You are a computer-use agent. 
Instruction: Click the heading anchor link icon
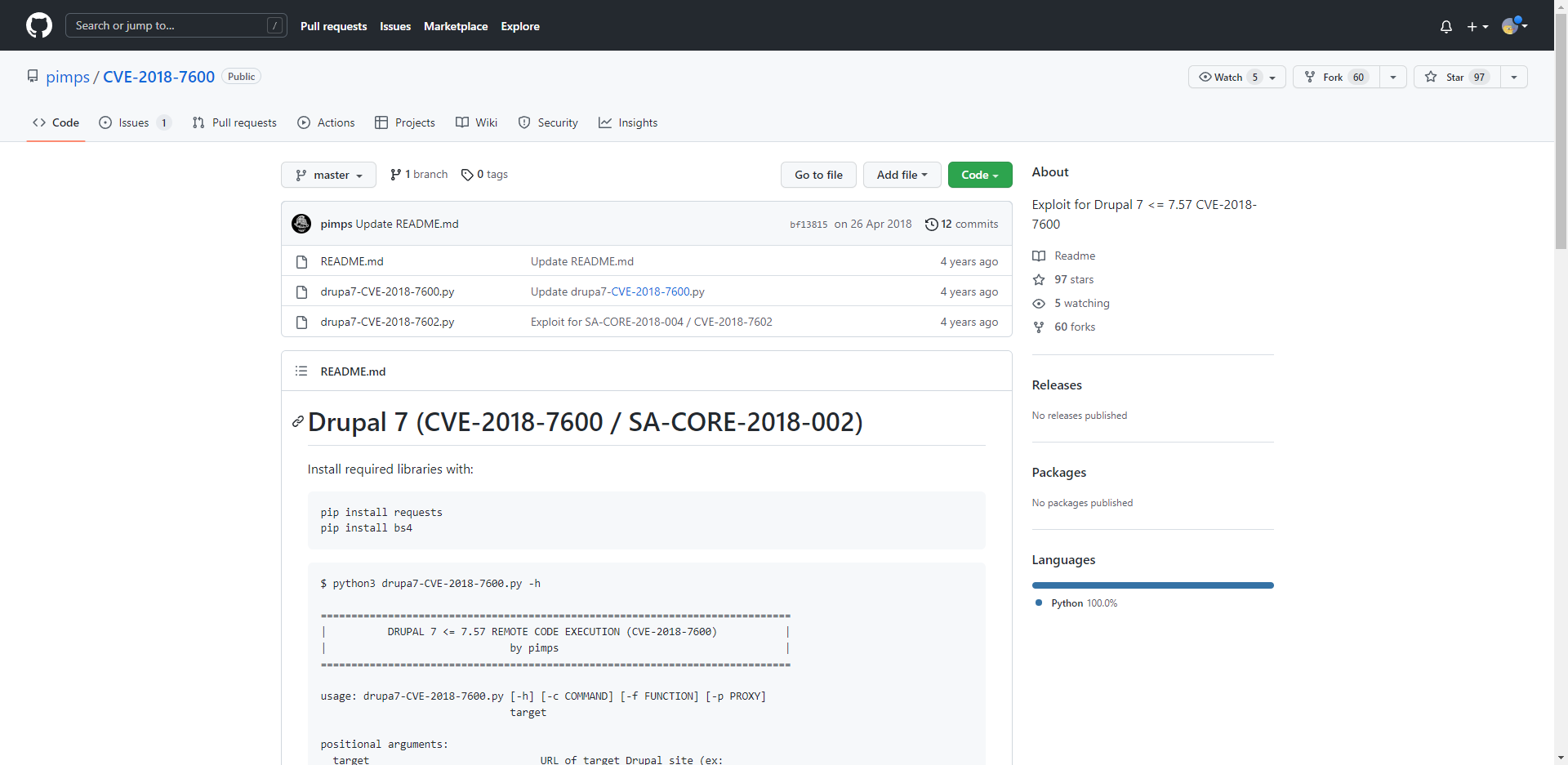(x=298, y=422)
